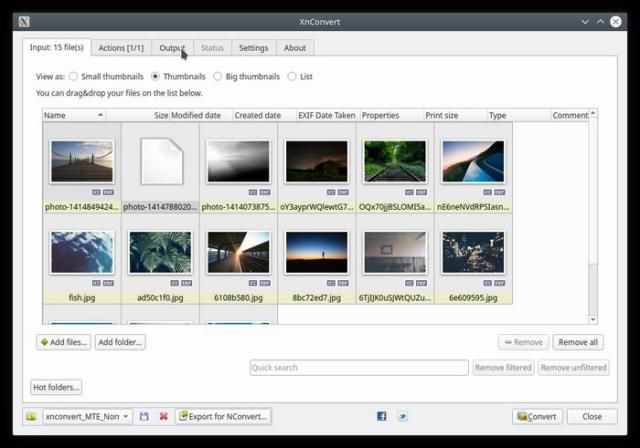Click Add files with the green plus
Viewport: 640px width, 448px height.
63,342
